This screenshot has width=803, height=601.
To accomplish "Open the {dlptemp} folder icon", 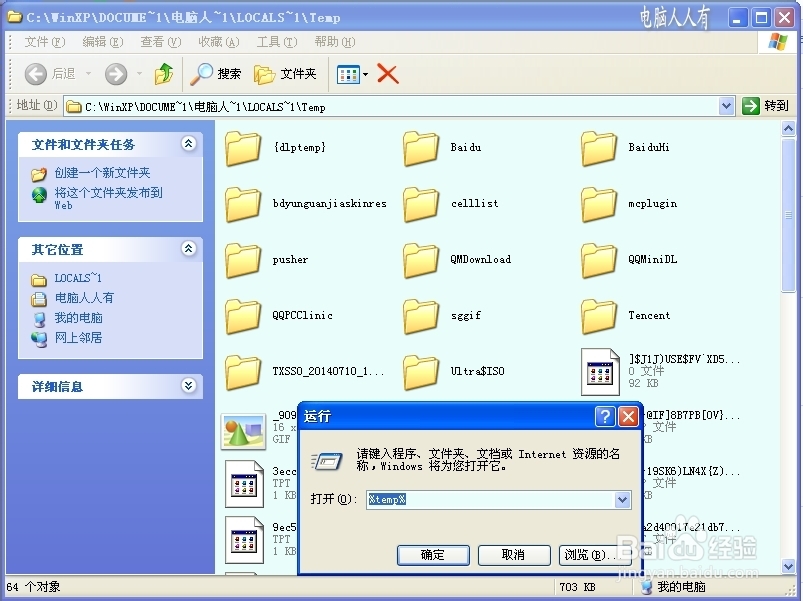I will 243,148.
